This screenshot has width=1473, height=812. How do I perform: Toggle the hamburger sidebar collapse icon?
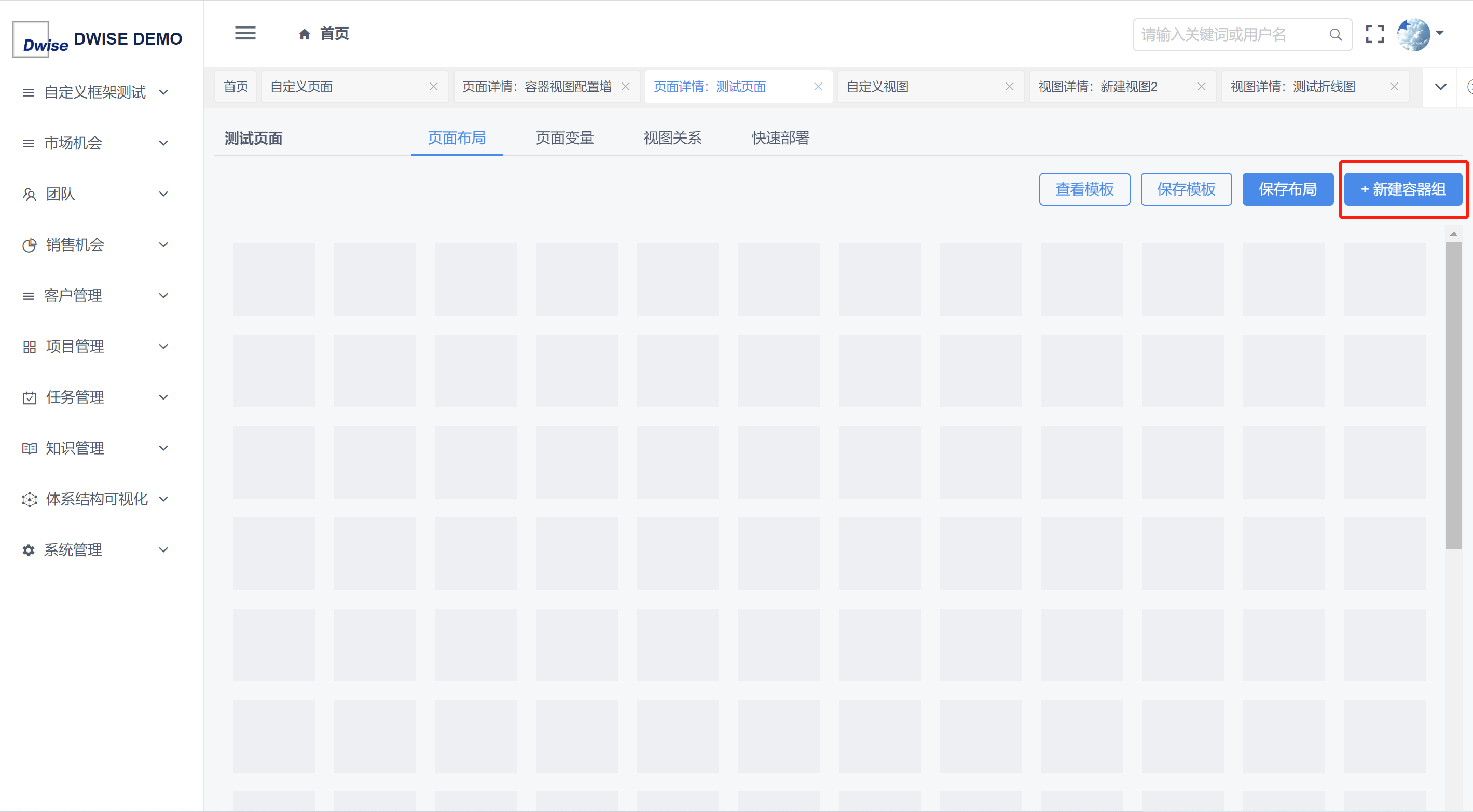[245, 33]
